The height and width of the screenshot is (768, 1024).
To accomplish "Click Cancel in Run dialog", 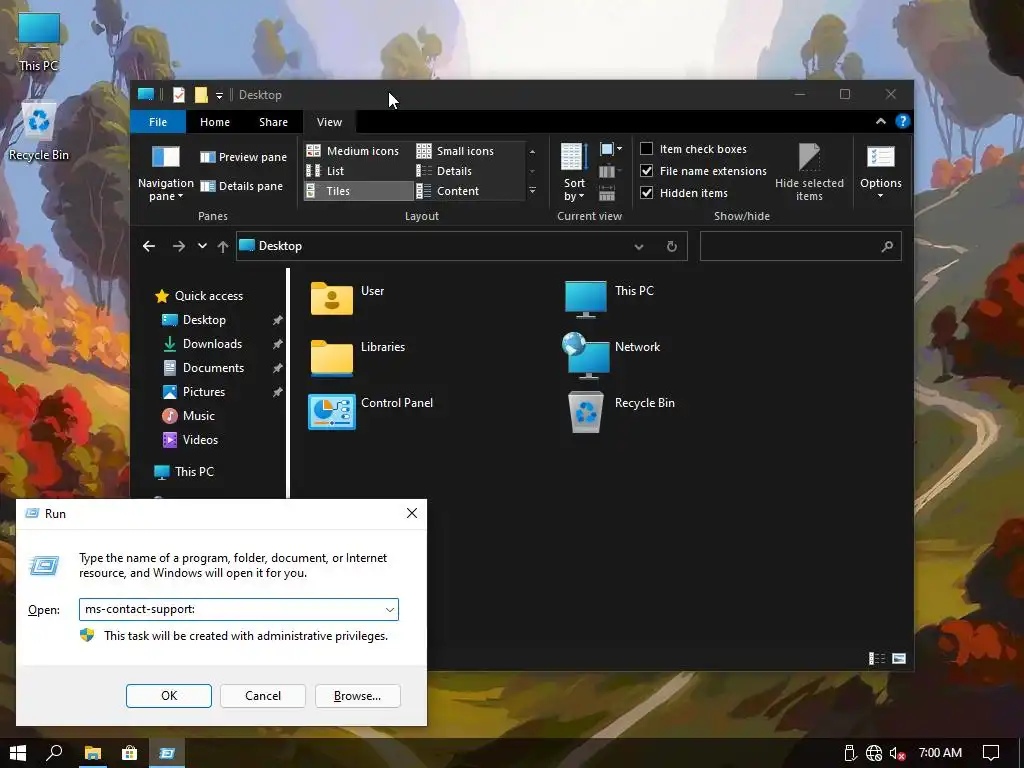I will point(263,696).
